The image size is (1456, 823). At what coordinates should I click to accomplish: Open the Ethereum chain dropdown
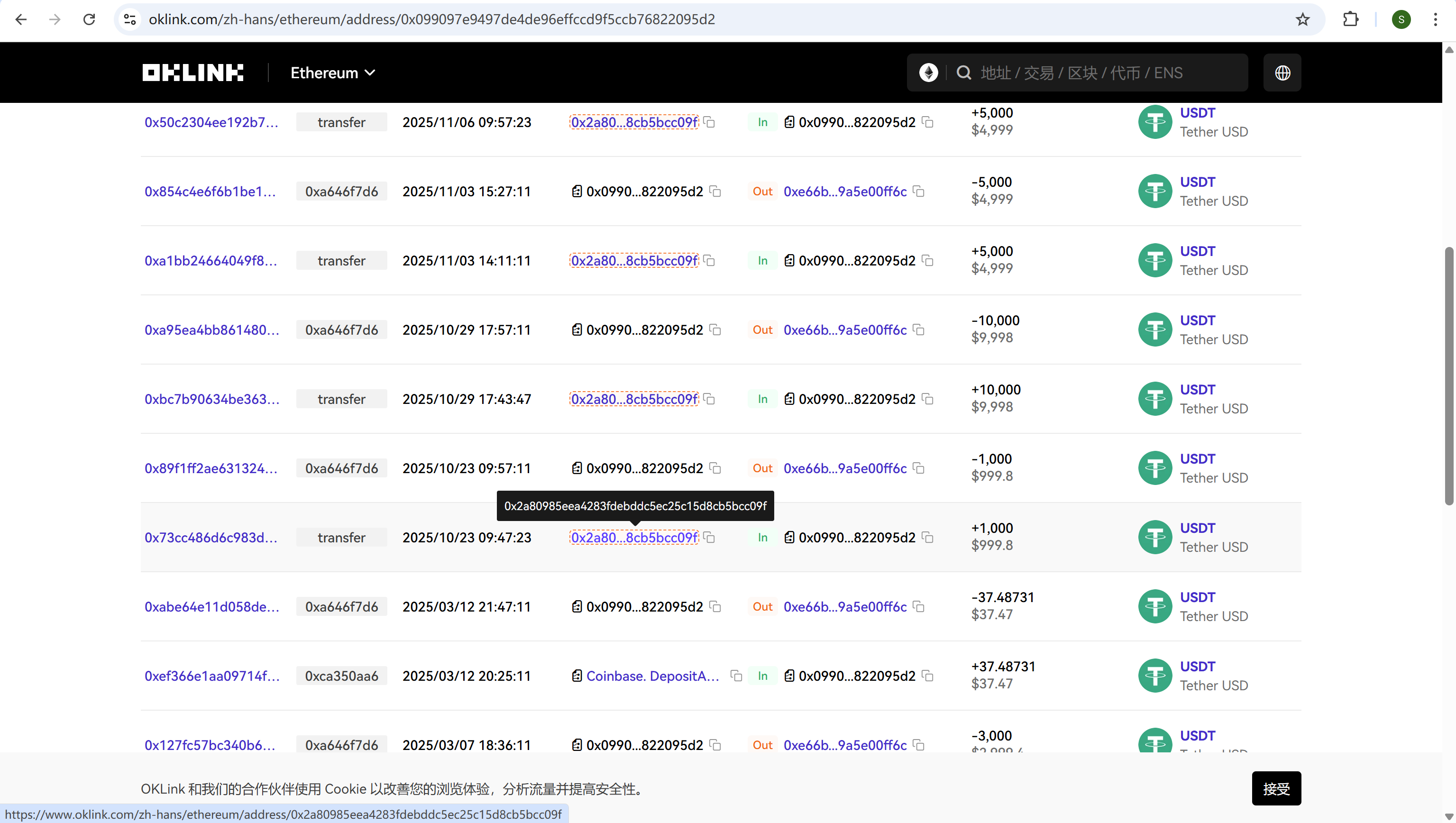click(x=332, y=73)
